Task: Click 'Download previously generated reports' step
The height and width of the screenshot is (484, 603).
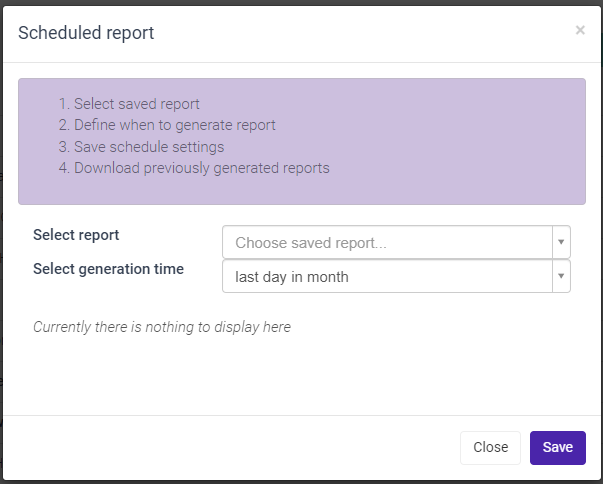Action: pyautogui.click(x=201, y=168)
